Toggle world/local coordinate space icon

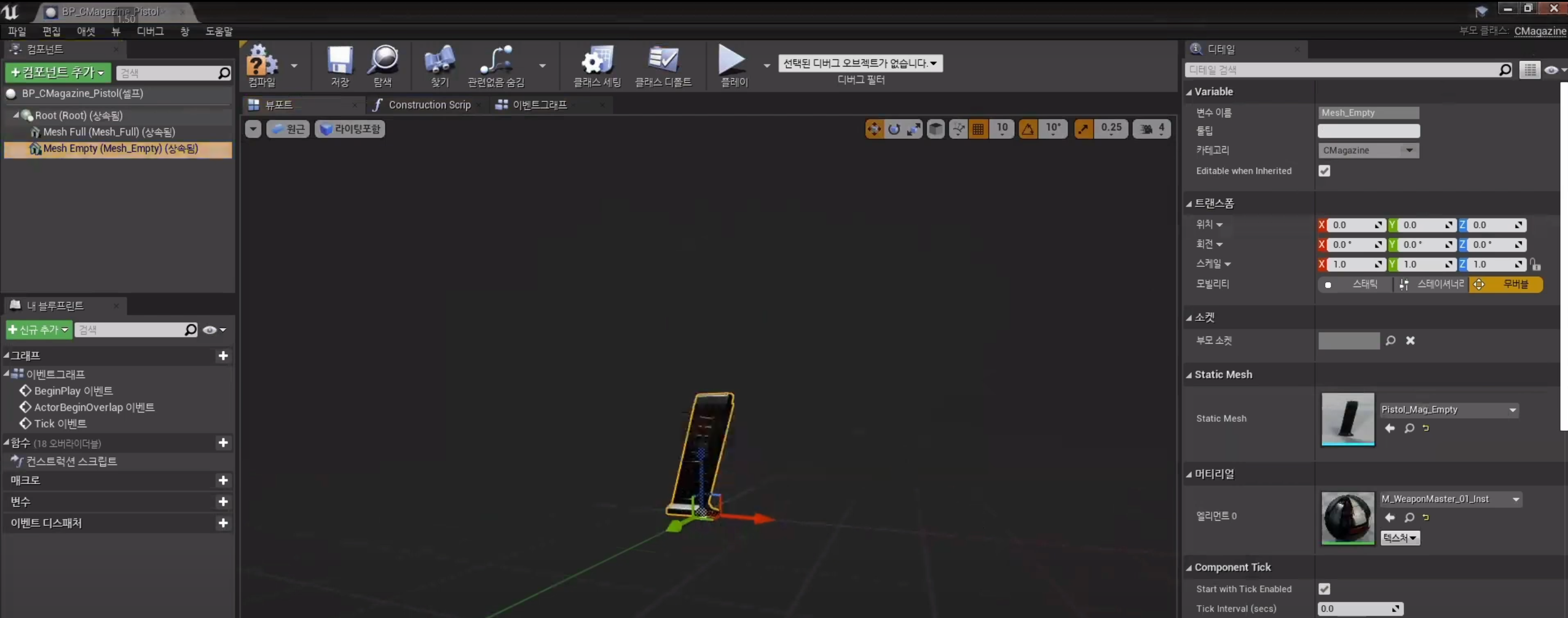click(936, 129)
